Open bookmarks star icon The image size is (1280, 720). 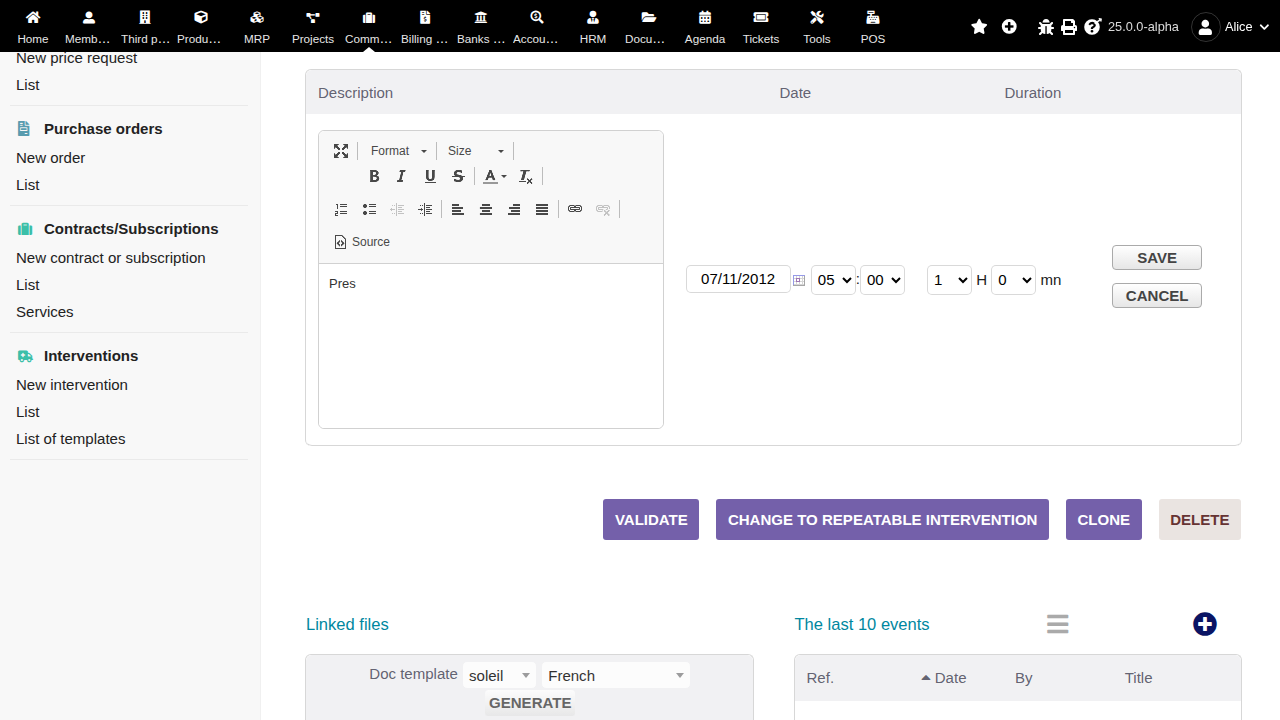pos(979,27)
